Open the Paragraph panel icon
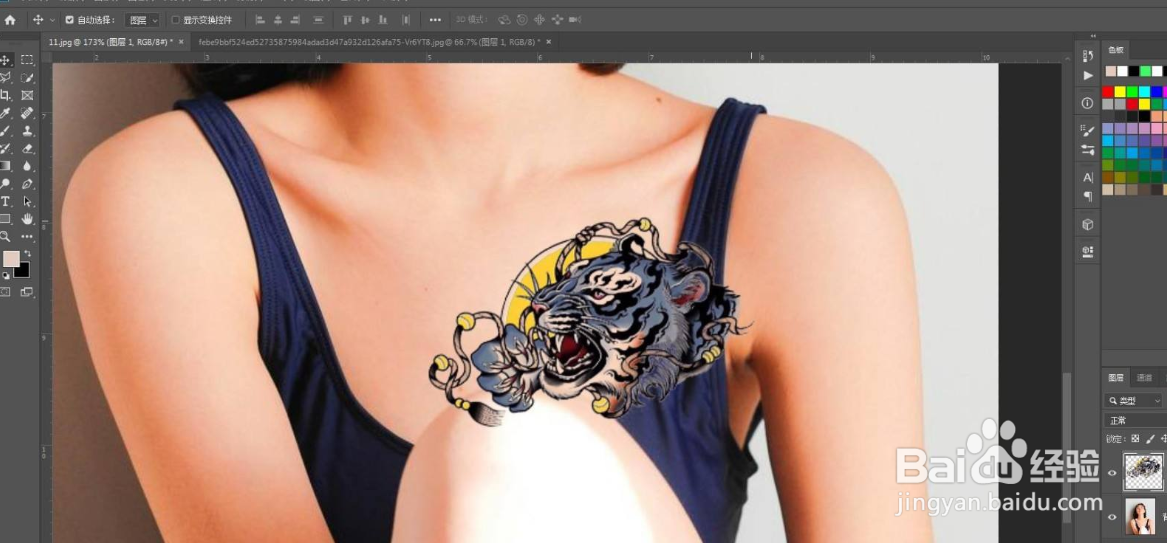The width and height of the screenshot is (1167, 543). (x=1087, y=196)
